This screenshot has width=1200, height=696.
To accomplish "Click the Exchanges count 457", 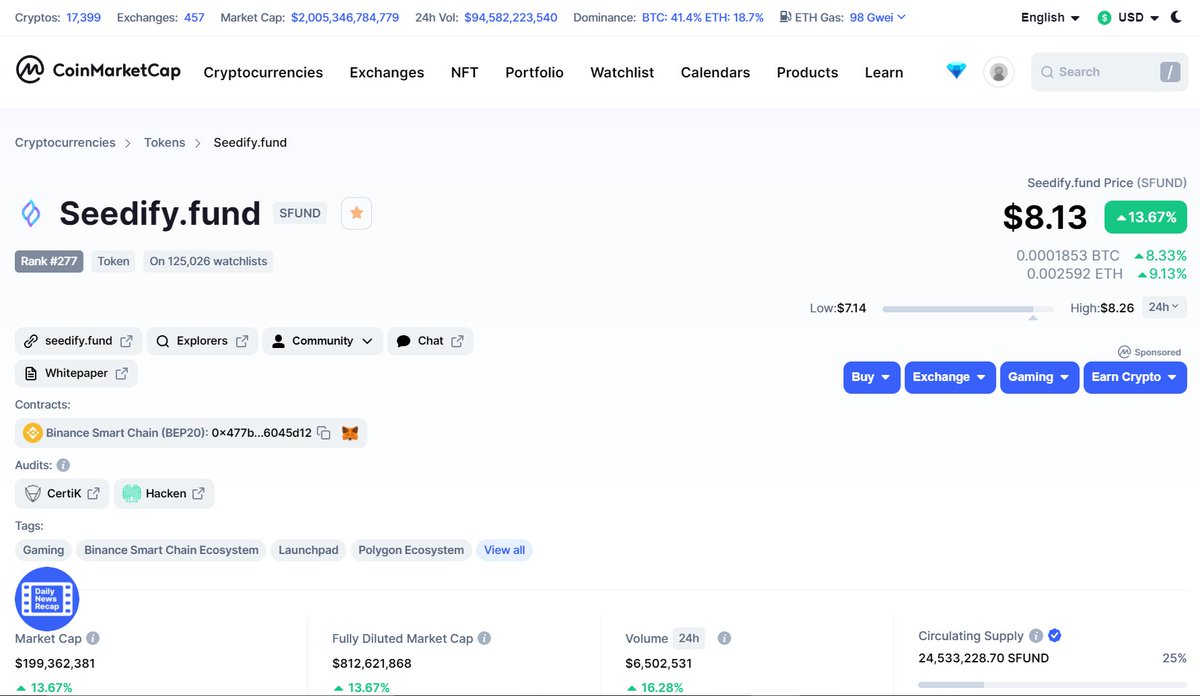I will coord(194,17).
